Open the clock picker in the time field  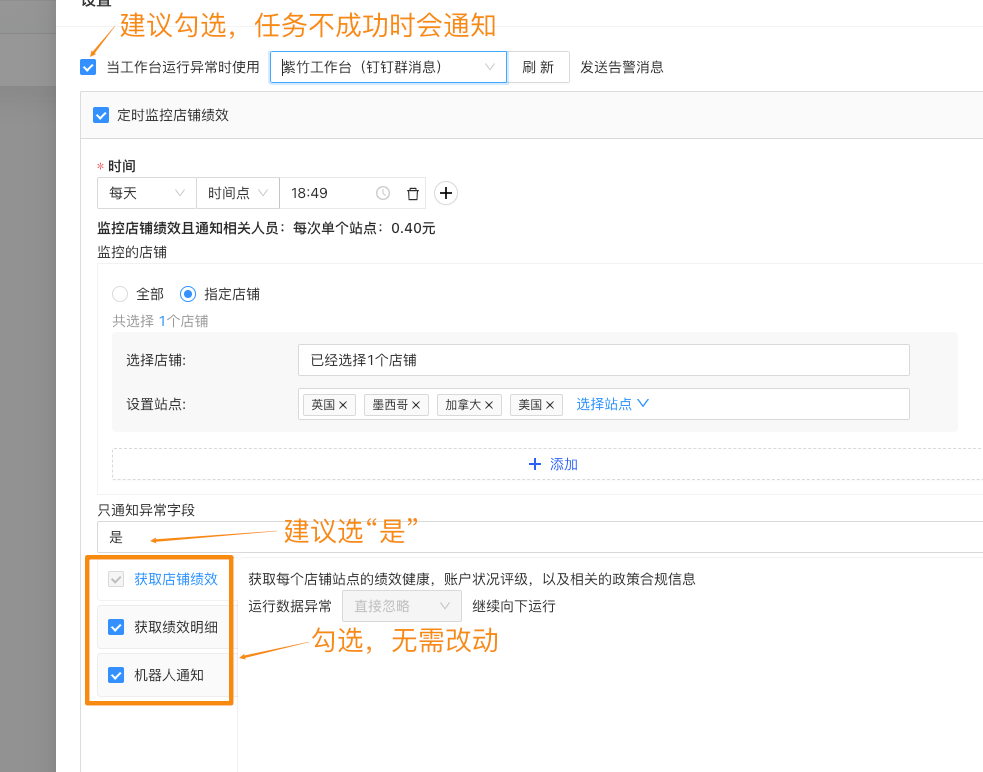tap(383, 194)
